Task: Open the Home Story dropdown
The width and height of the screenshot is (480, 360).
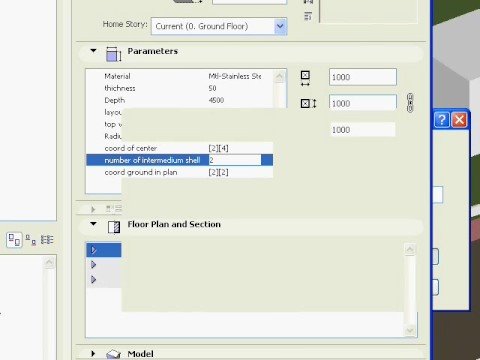Action: pos(280,26)
